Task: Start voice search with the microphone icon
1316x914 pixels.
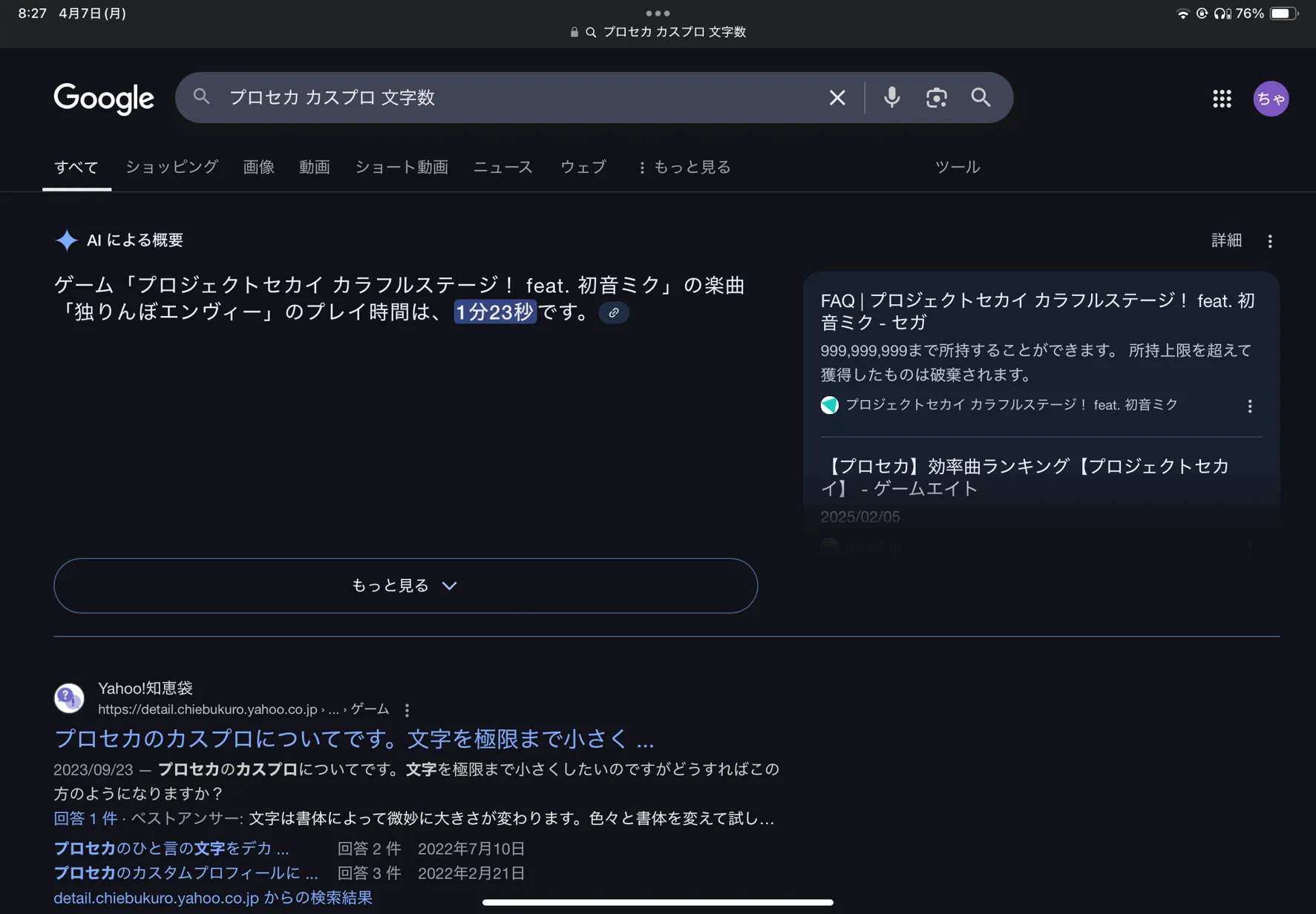Action: point(891,97)
